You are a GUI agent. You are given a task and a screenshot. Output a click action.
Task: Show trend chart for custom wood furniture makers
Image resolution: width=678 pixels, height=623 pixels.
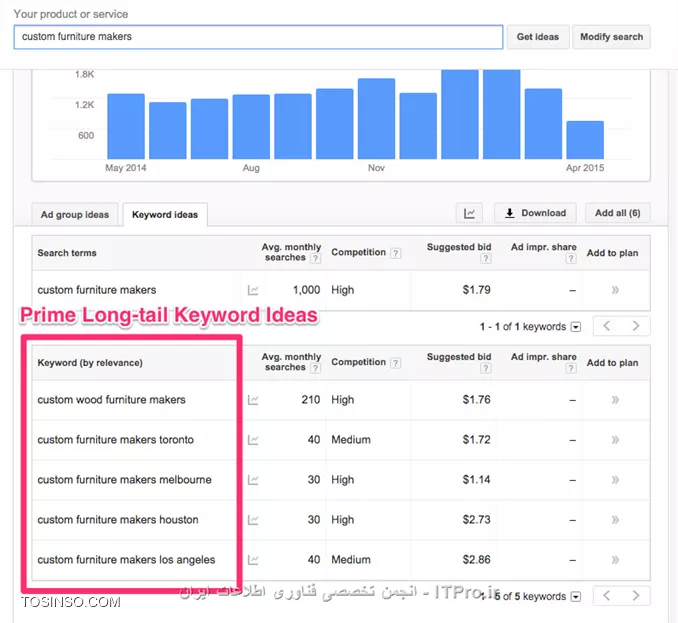pos(253,400)
